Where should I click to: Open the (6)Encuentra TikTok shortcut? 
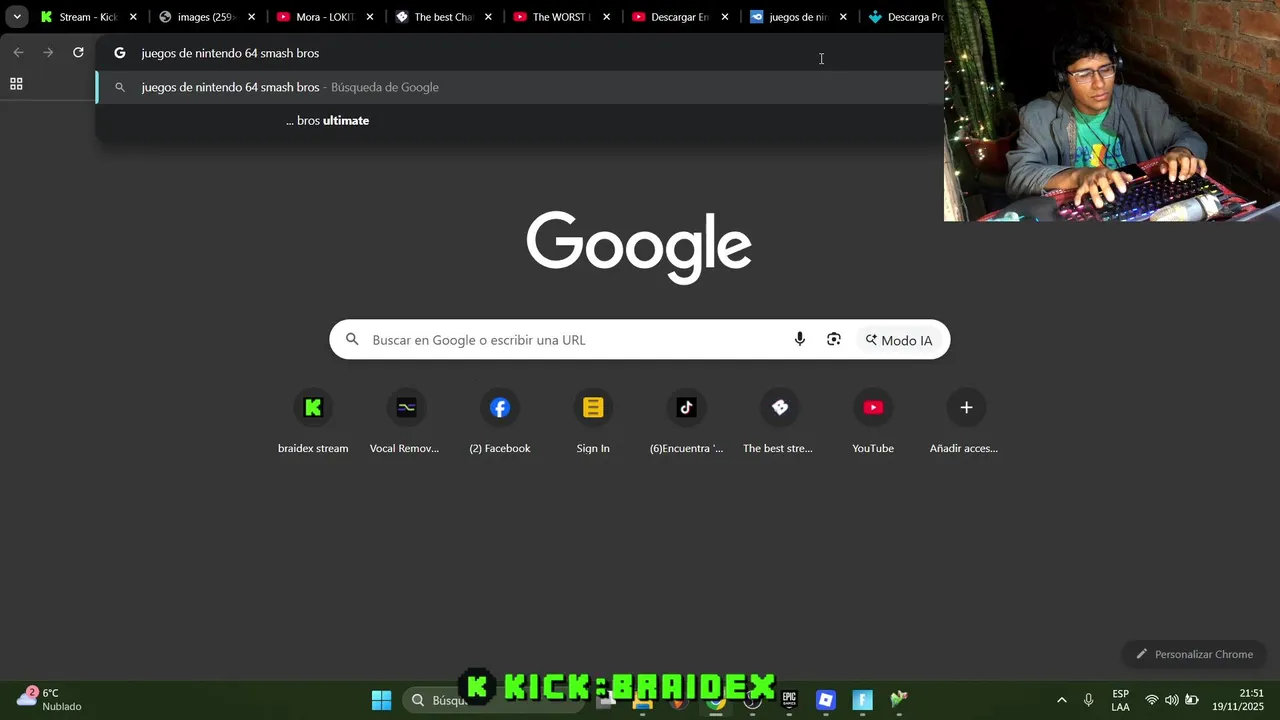(x=686, y=422)
